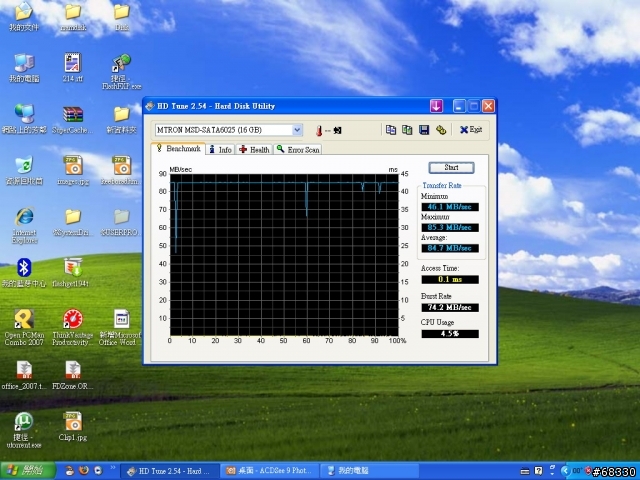Select the office_2007 torrent file on the desktop
Image resolution: width=640 pixels, height=480 pixels.
(x=24, y=376)
